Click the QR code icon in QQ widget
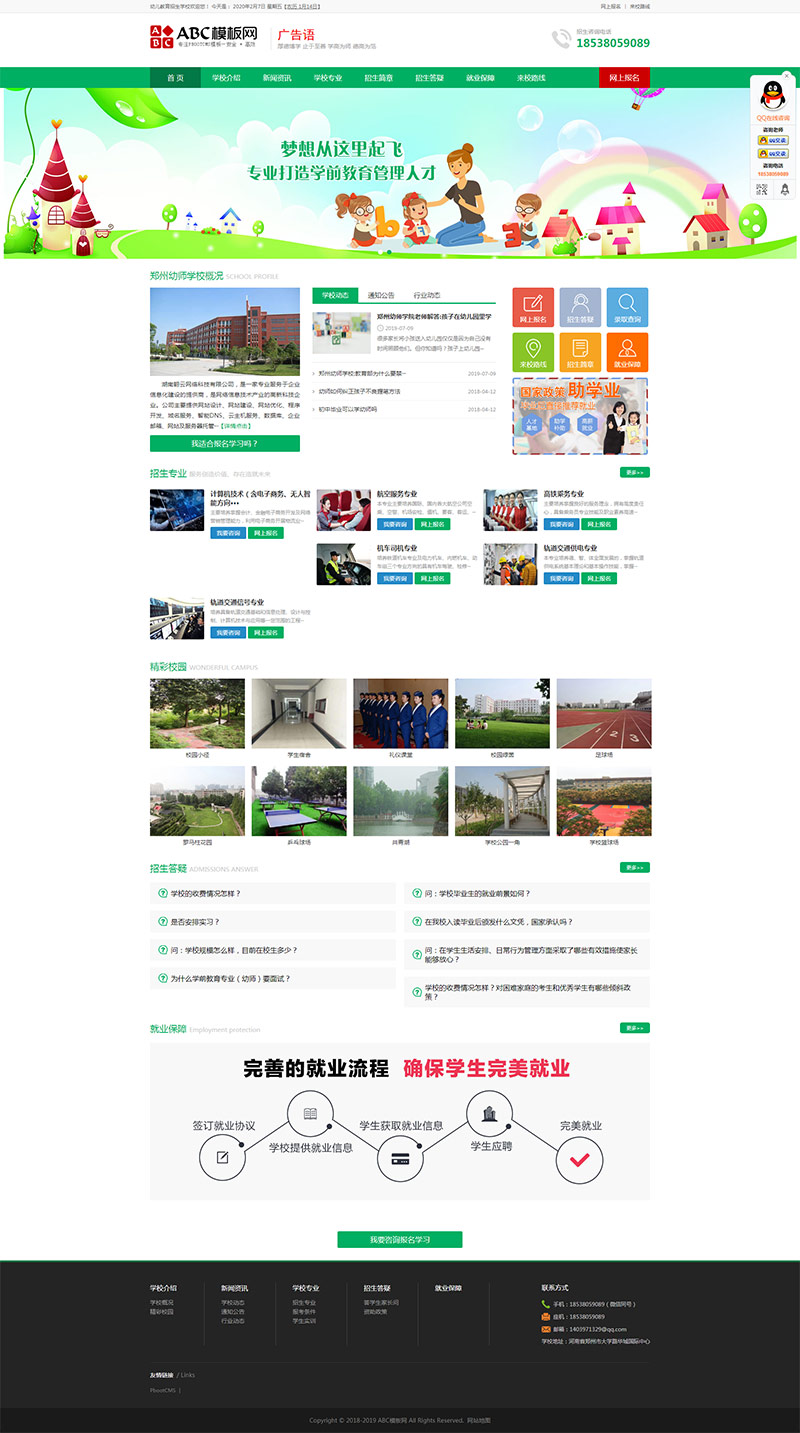The image size is (800, 1433). (x=762, y=189)
